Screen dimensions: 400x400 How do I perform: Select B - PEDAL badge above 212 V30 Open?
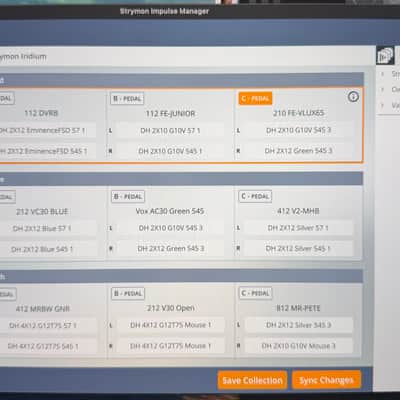click(128, 294)
